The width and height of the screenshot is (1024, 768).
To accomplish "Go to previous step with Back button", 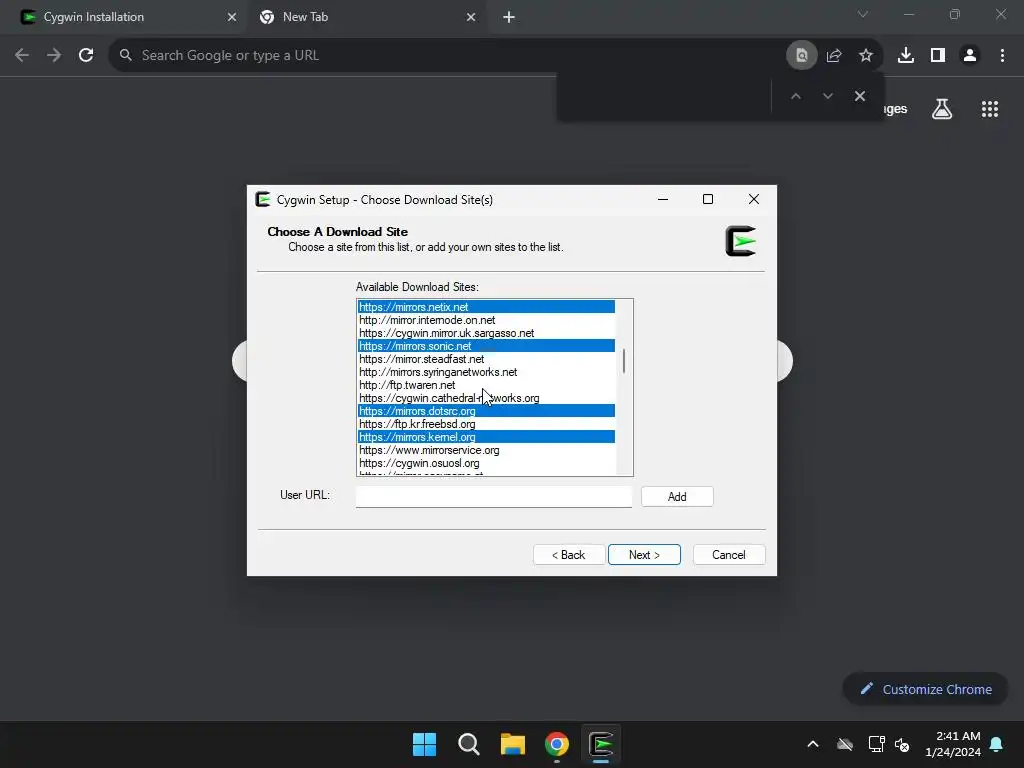I will coord(569,554).
